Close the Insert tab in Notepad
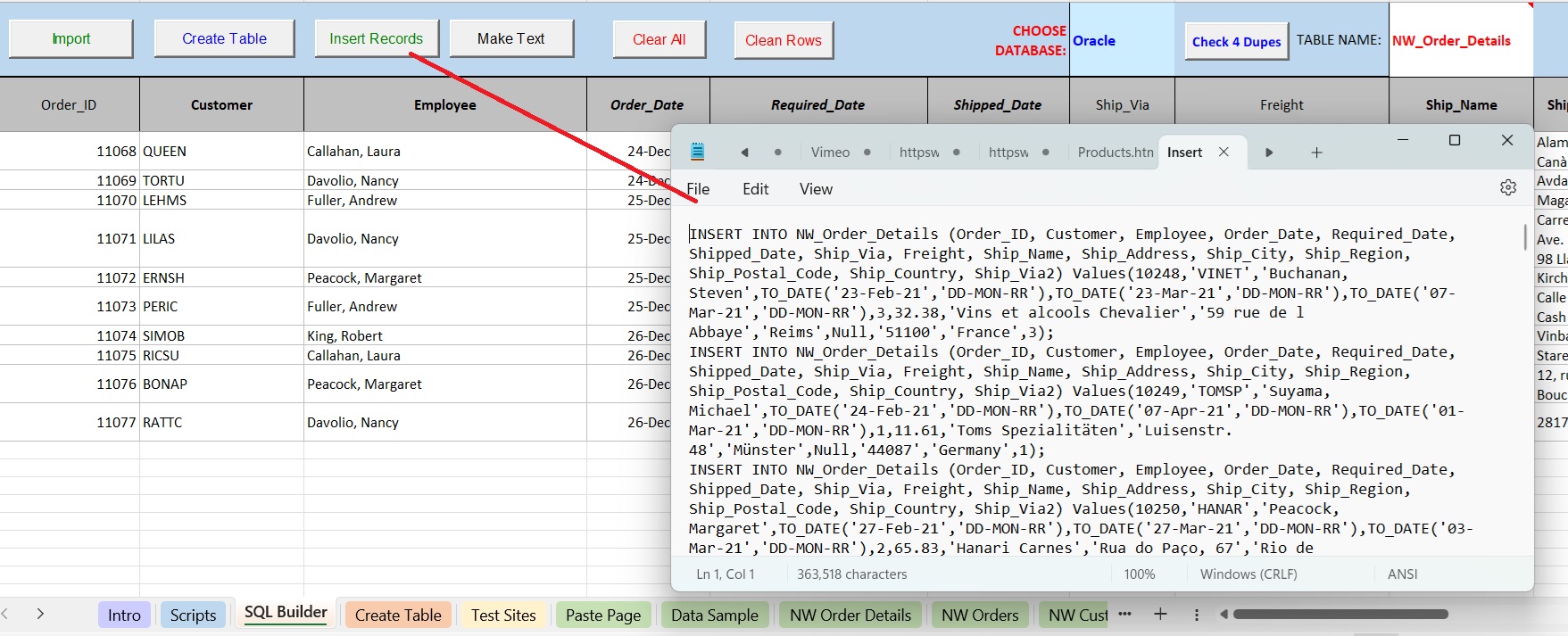Image resolution: width=1568 pixels, height=636 pixels. [1224, 152]
